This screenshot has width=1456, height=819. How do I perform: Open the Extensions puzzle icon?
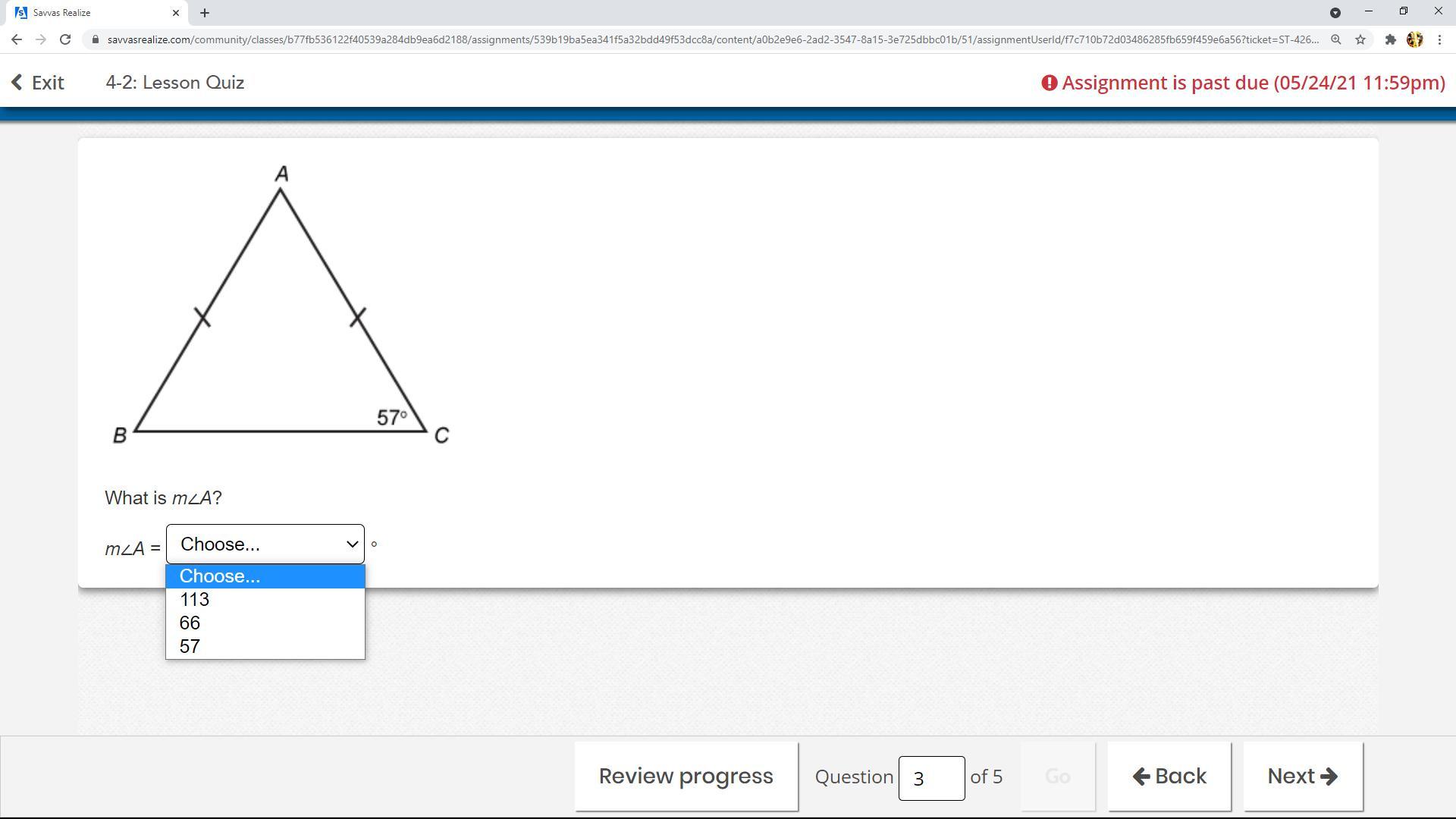pyautogui.click(x=1390, y=39)
